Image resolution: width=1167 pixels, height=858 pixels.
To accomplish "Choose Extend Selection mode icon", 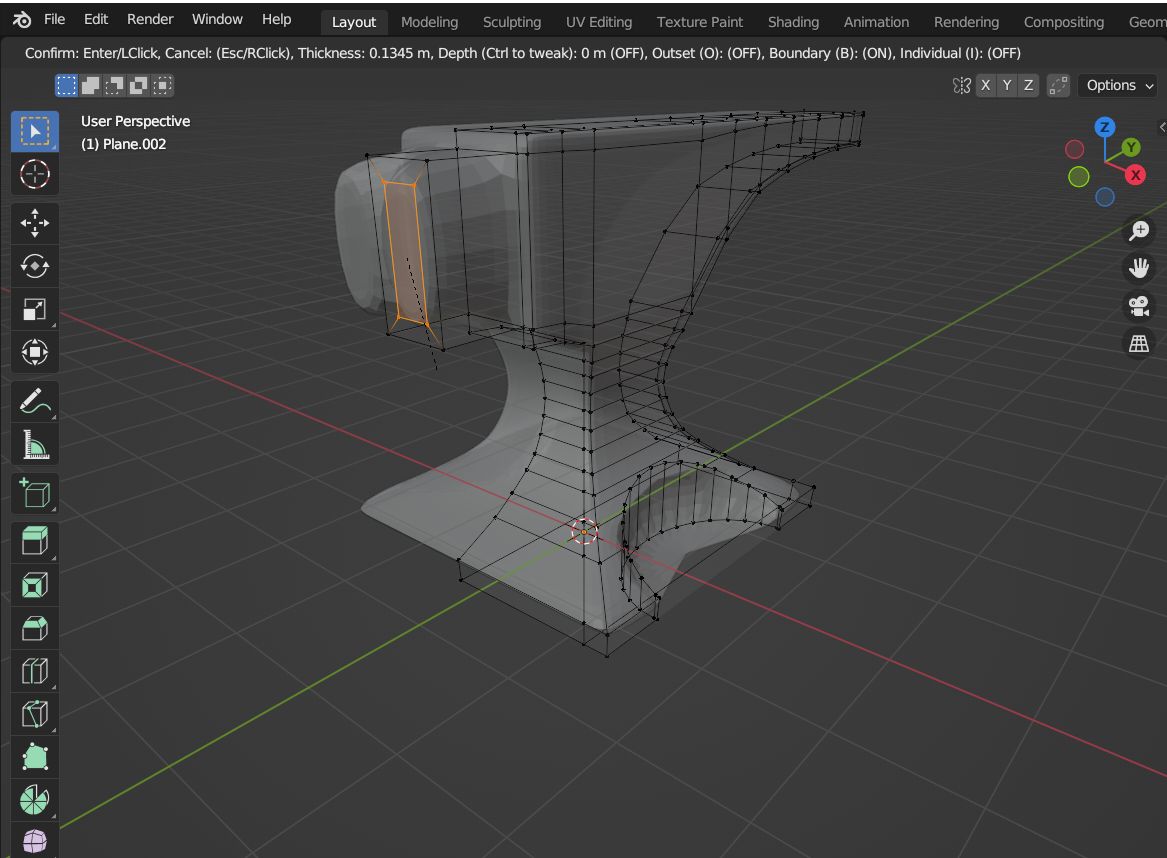I will (x=91, y=86).
